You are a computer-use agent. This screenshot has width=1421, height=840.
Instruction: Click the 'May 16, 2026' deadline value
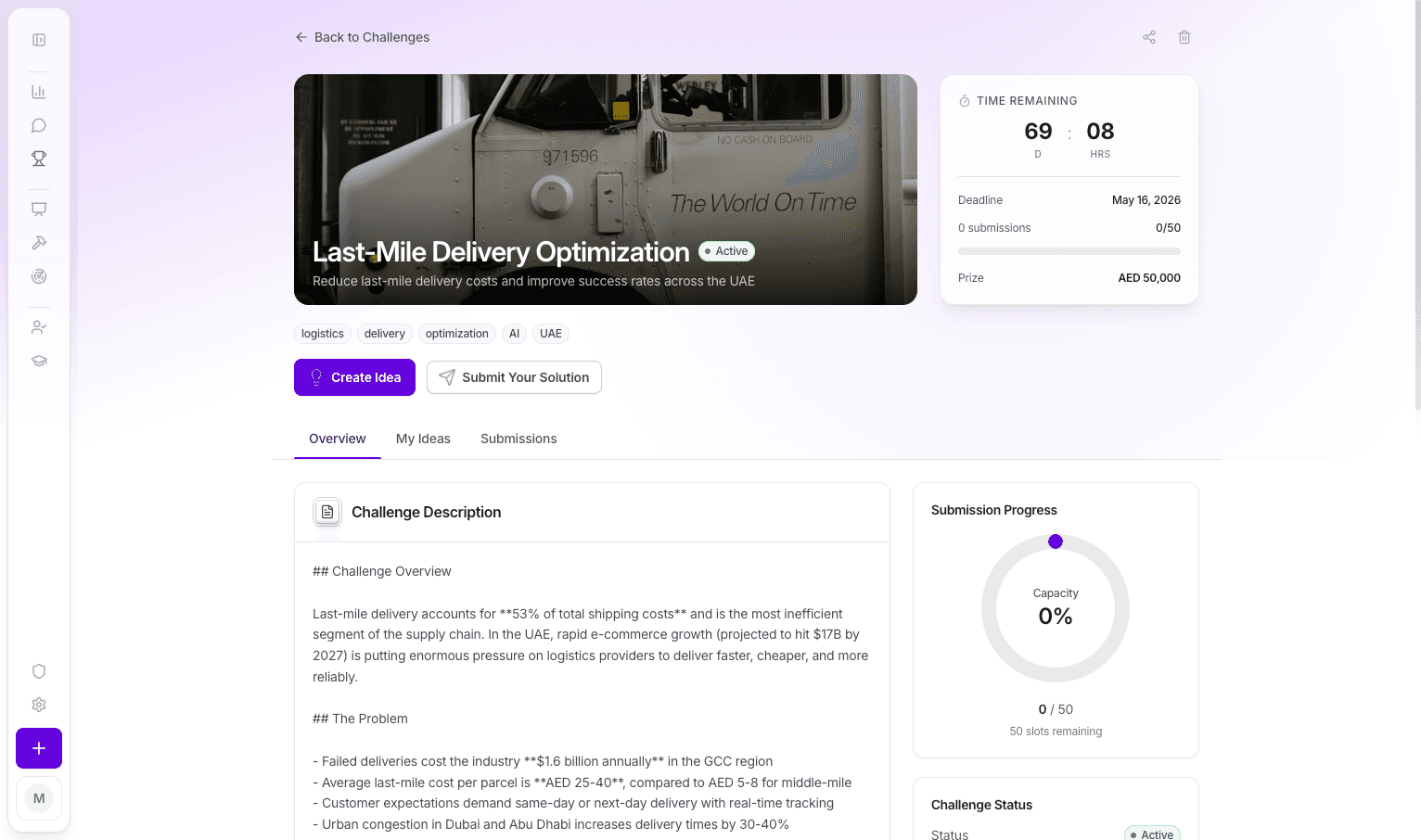[1146, 200]
